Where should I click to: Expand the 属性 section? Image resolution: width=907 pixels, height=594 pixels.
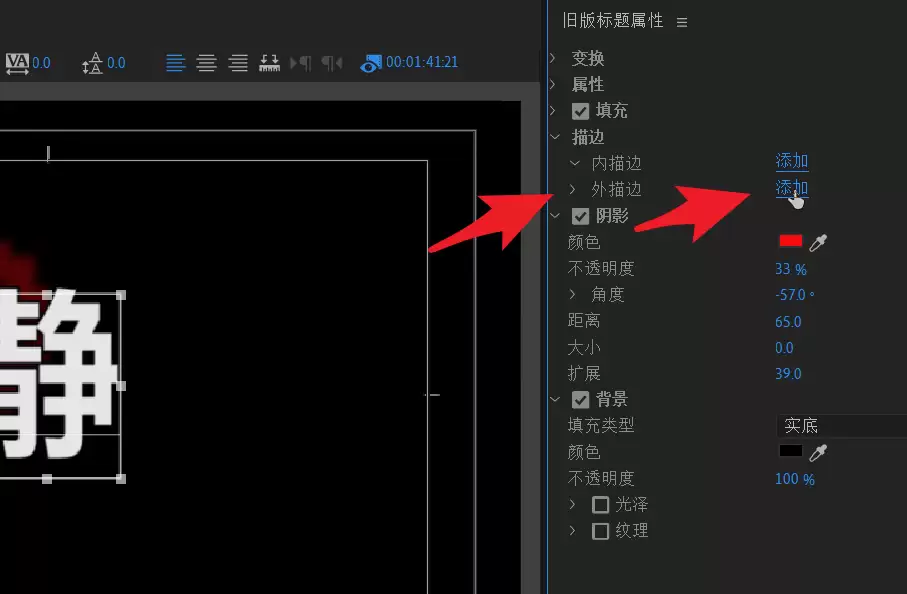[553, 84]
